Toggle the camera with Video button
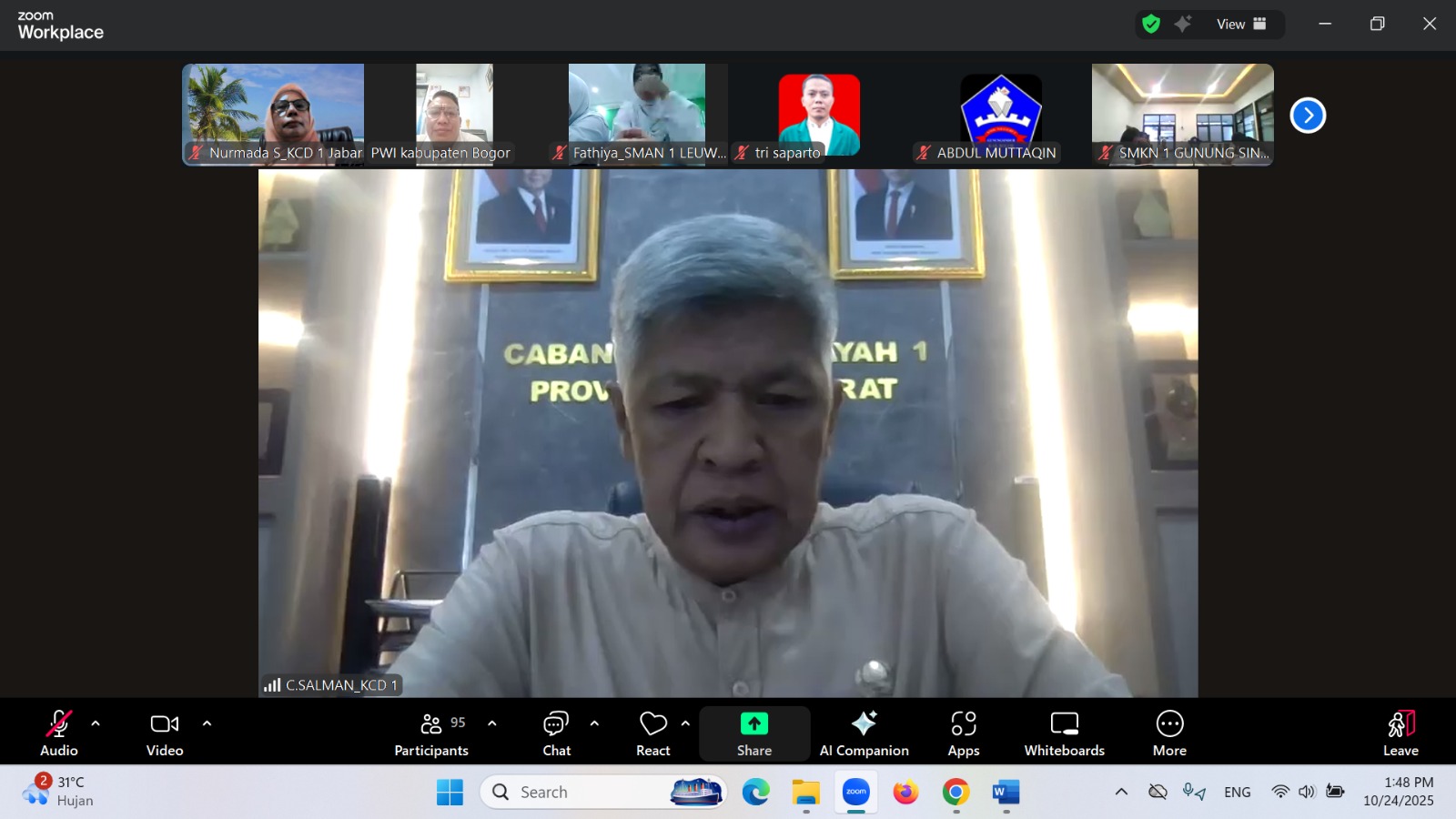The width and height of the screenshot is (1456, 819). [x=165, y=733]
